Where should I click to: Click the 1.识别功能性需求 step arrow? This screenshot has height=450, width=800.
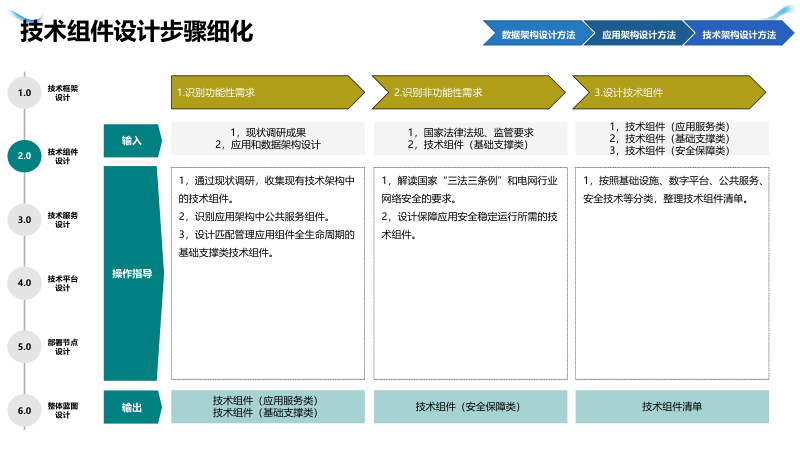[268, 92]
